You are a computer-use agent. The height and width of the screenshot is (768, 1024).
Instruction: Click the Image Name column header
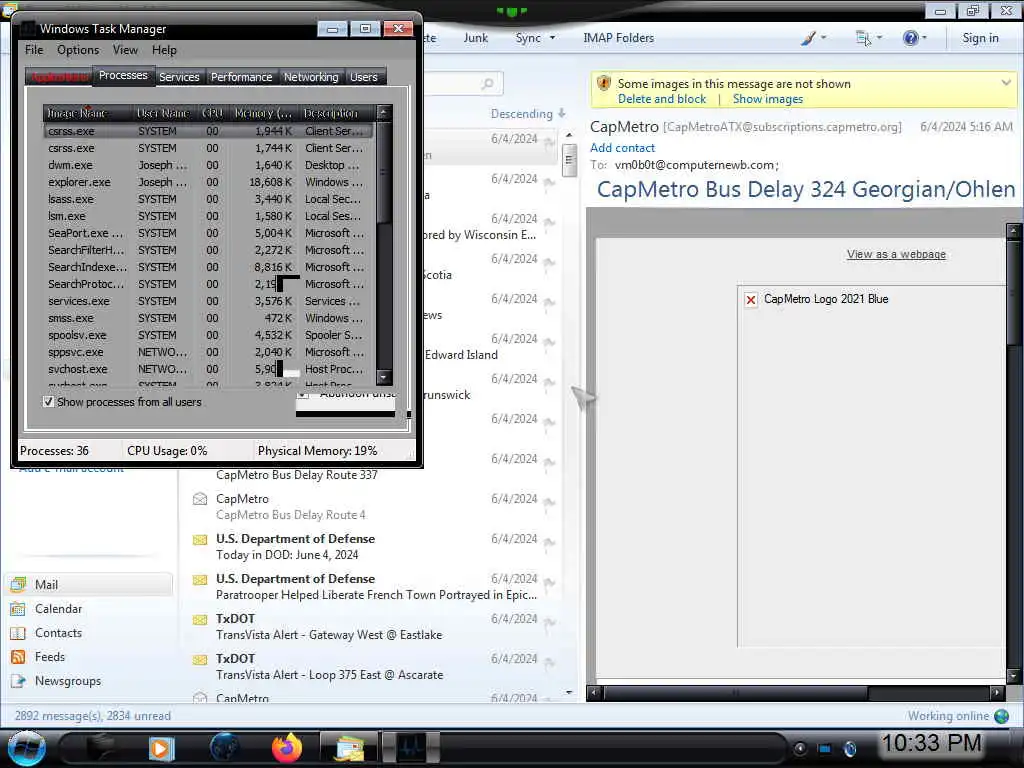88,113
